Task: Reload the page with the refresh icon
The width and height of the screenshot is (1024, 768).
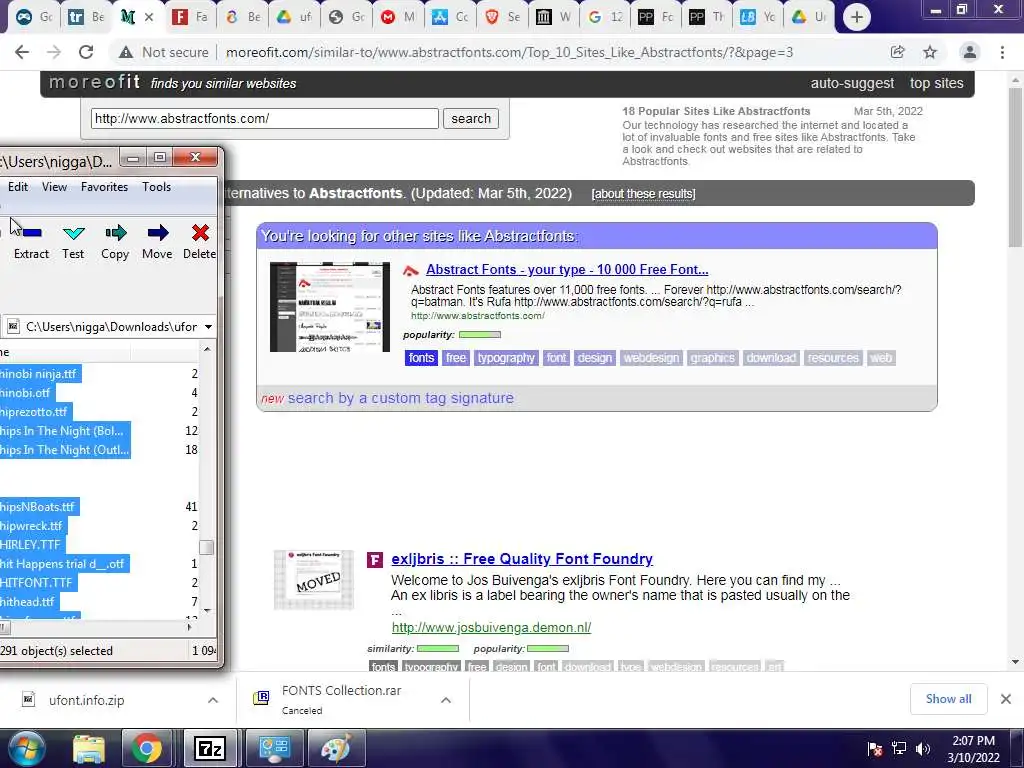Action: (86, 52)
